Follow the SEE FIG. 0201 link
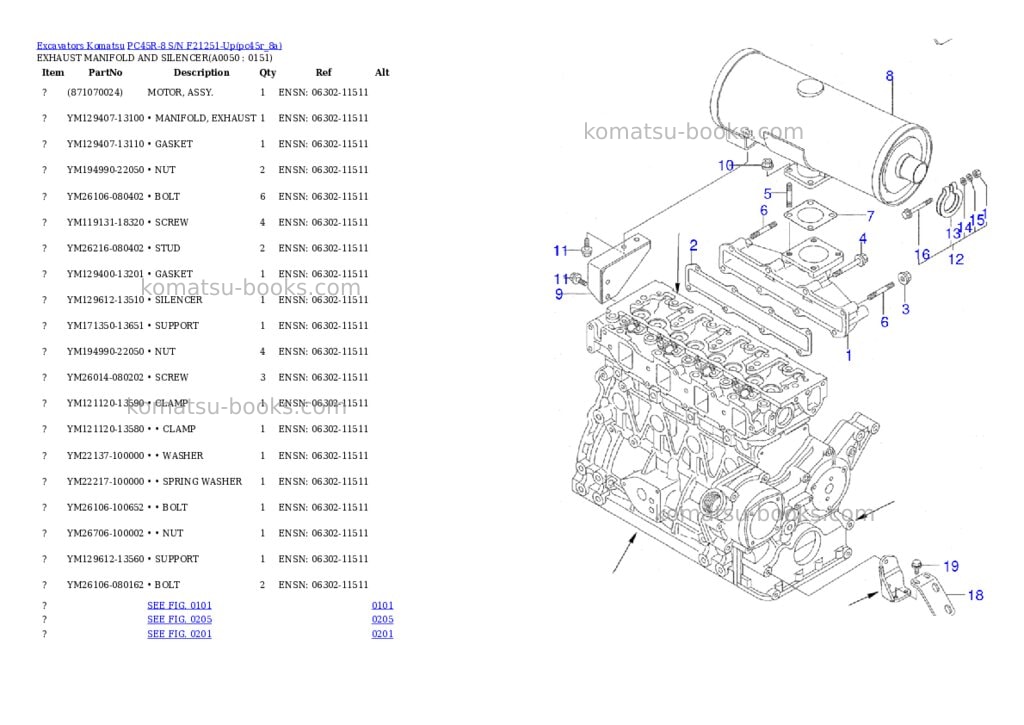This screenshot has height=725, width=1024. tap(180, 634)
